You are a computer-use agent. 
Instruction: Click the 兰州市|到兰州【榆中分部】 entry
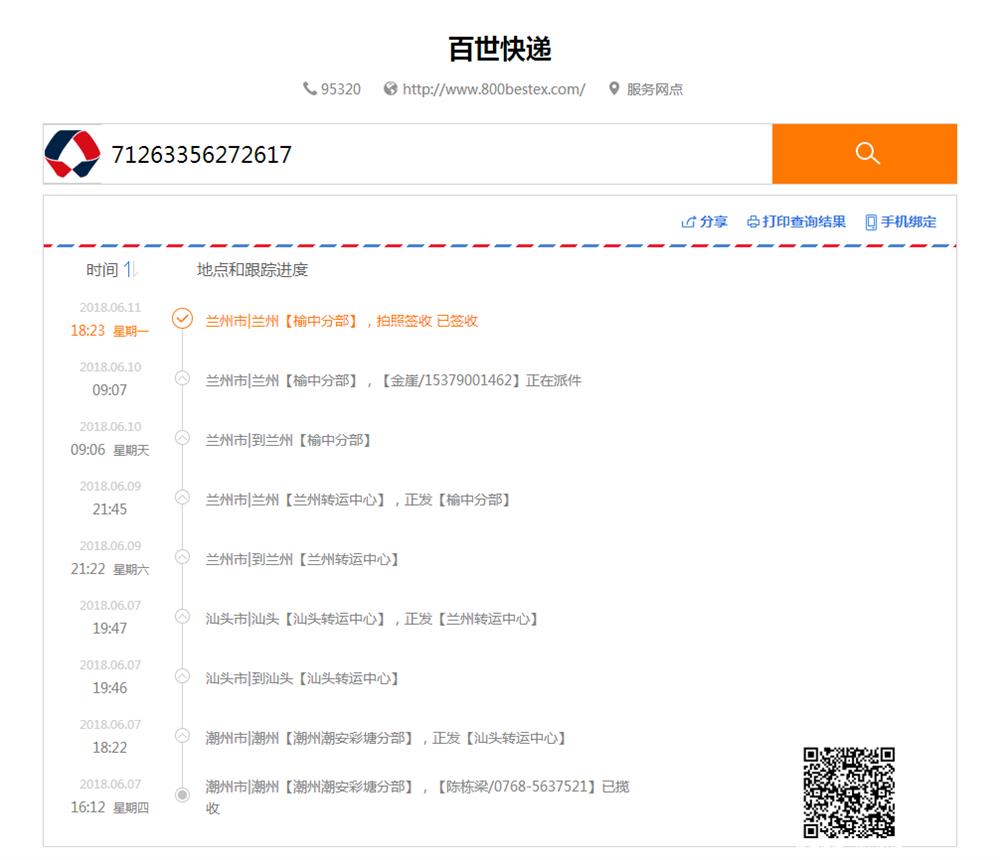(x=288, y=440)
